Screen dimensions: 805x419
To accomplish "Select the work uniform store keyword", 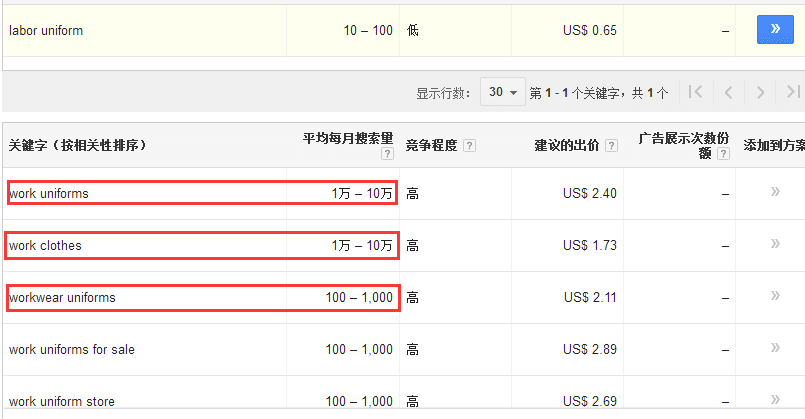I will [62, 402].
